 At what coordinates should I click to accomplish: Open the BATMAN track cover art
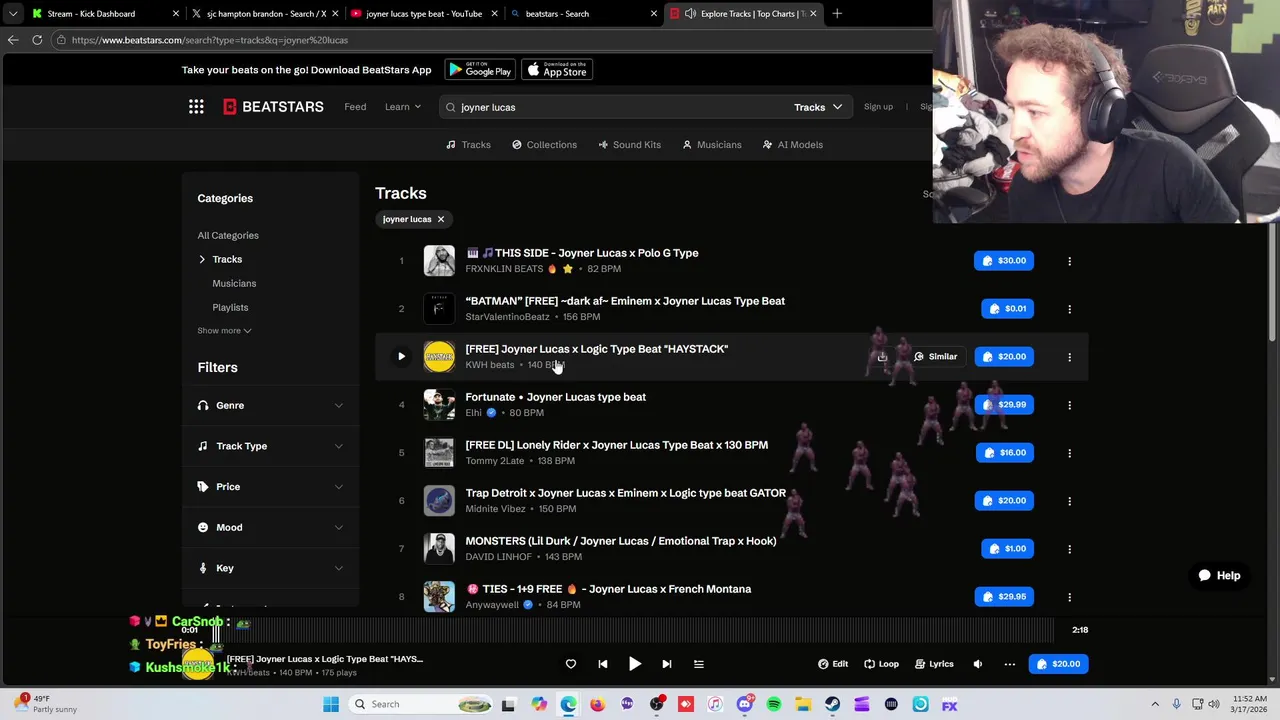[439, 309]
